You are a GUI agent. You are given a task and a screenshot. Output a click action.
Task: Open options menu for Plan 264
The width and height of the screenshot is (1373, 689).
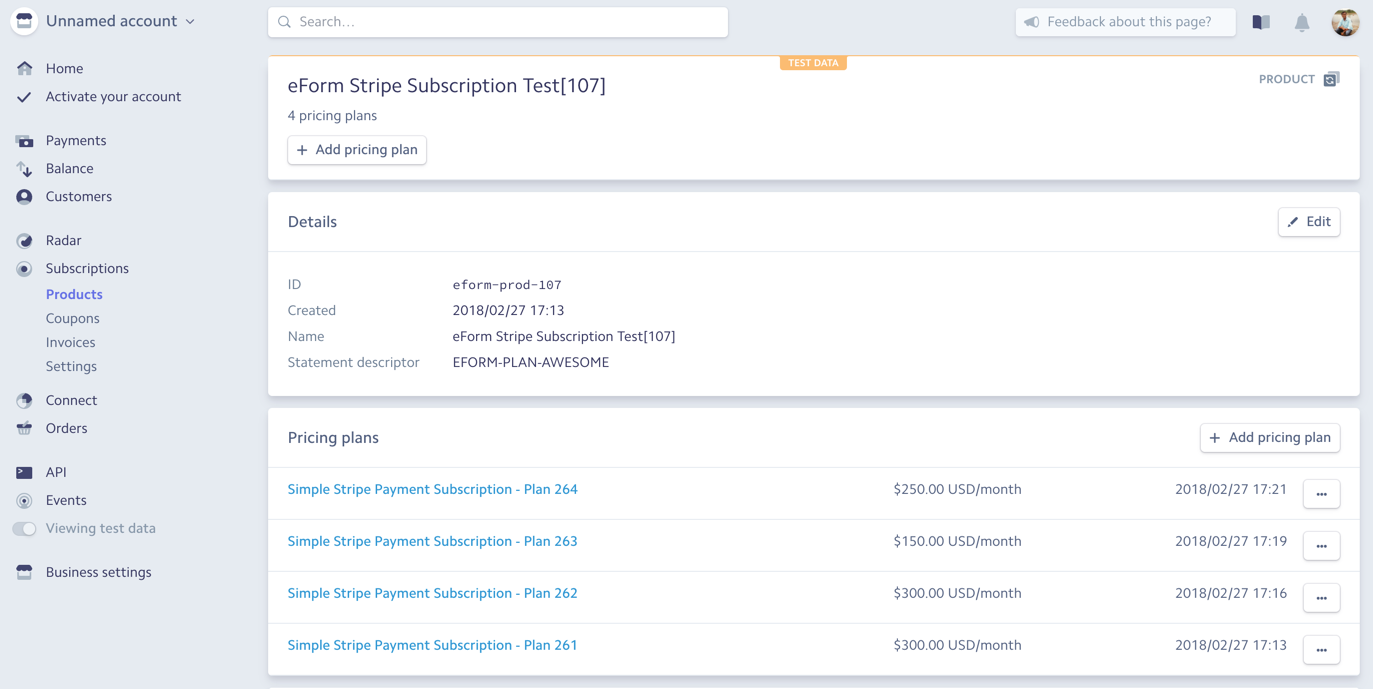pyautogui.click(x=1321, y=494)
